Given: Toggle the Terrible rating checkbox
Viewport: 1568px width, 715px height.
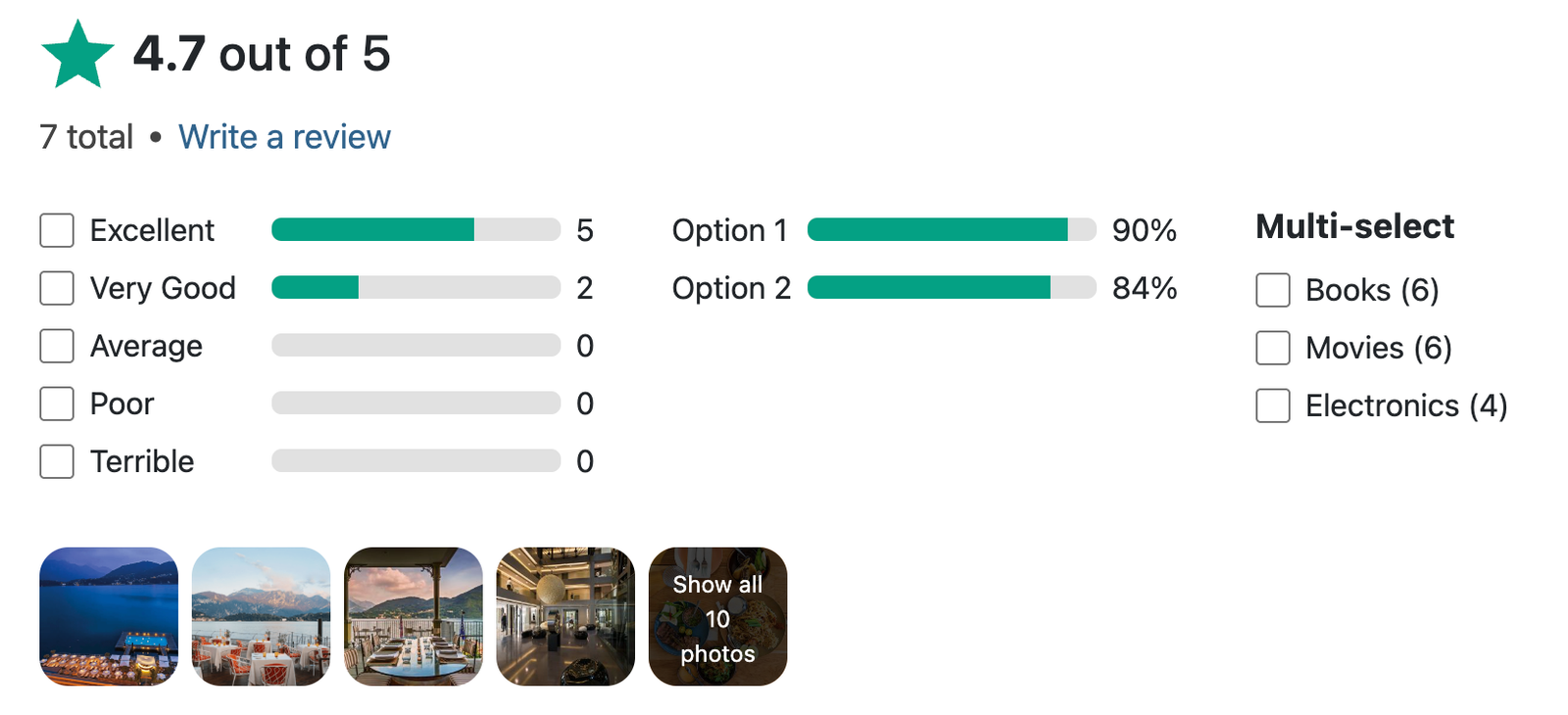Looking at the screenshot, I should click(57, 461).
